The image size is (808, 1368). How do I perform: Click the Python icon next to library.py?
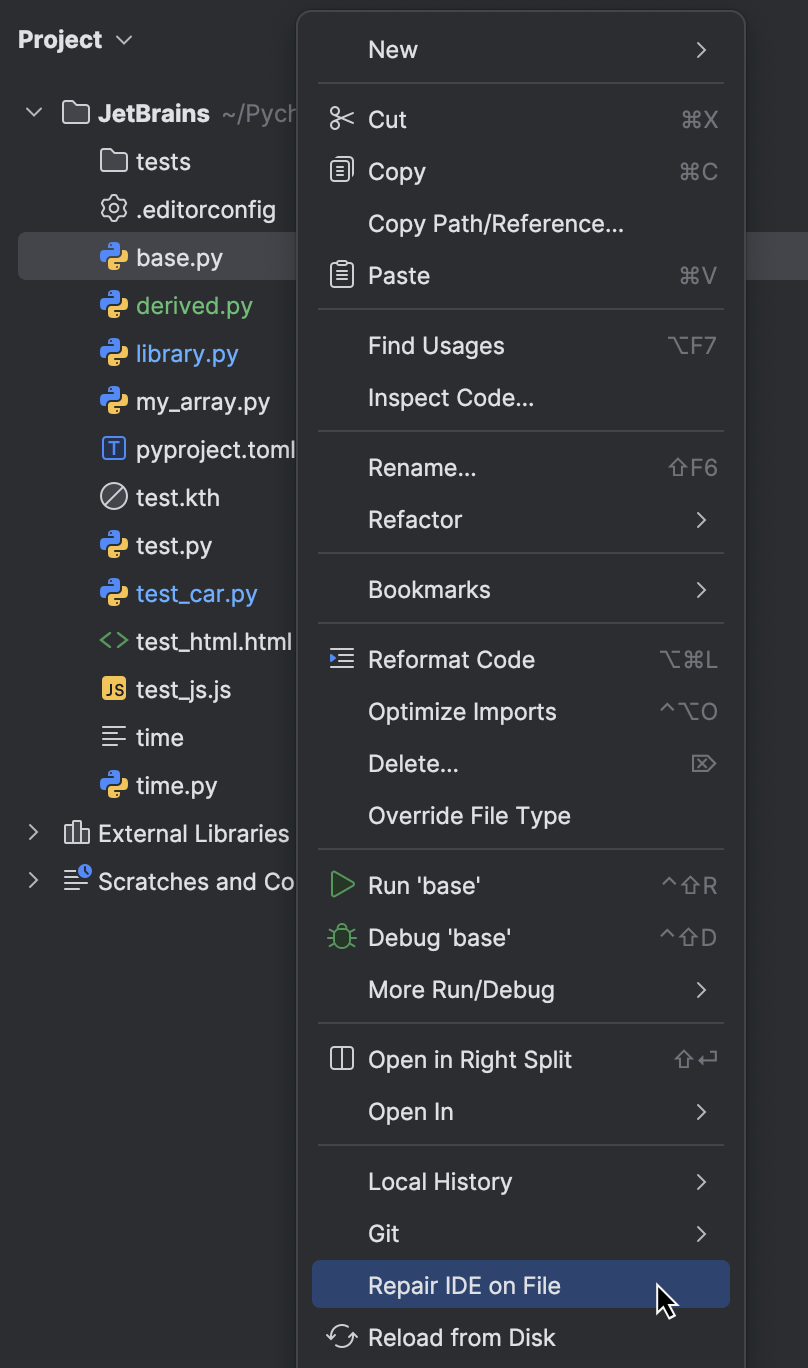click(x=113, y=353)
